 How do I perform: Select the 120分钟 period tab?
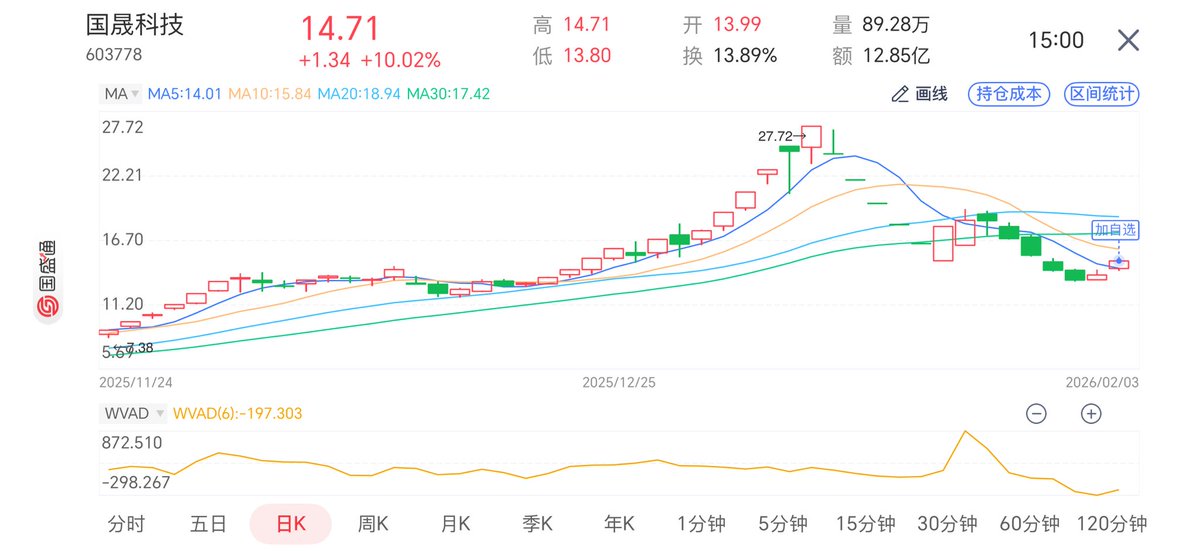1111,523
